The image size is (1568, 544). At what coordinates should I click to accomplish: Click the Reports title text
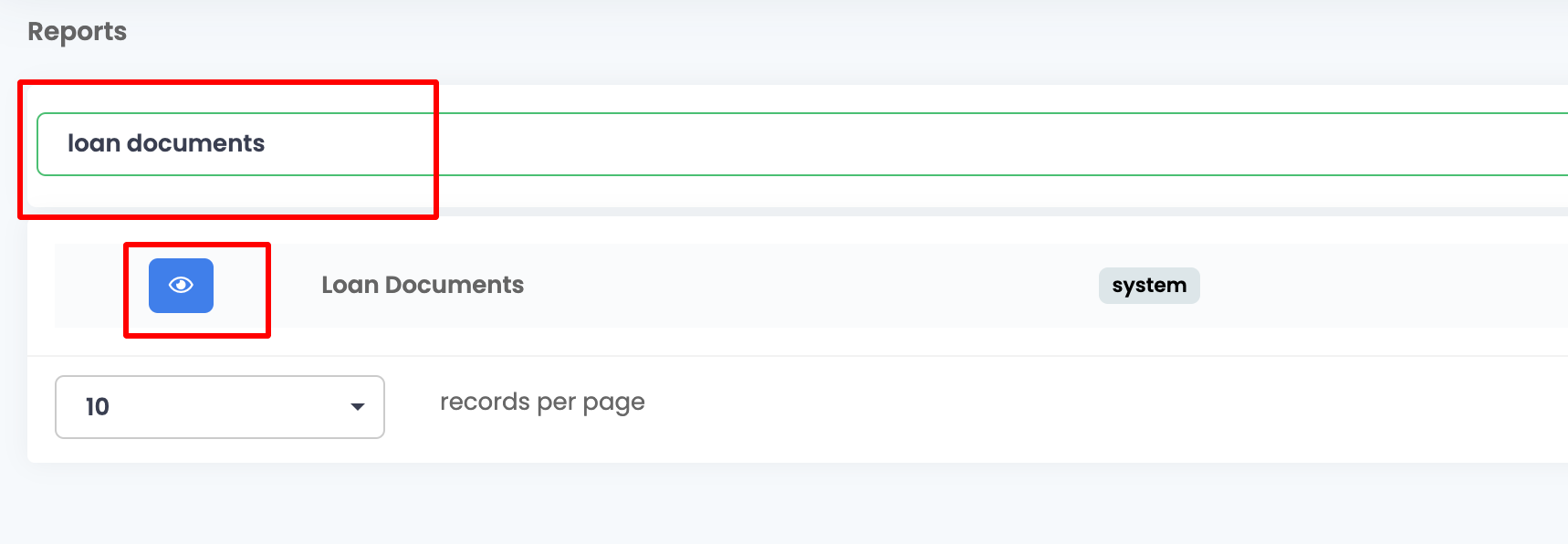[x=78, y=32]
